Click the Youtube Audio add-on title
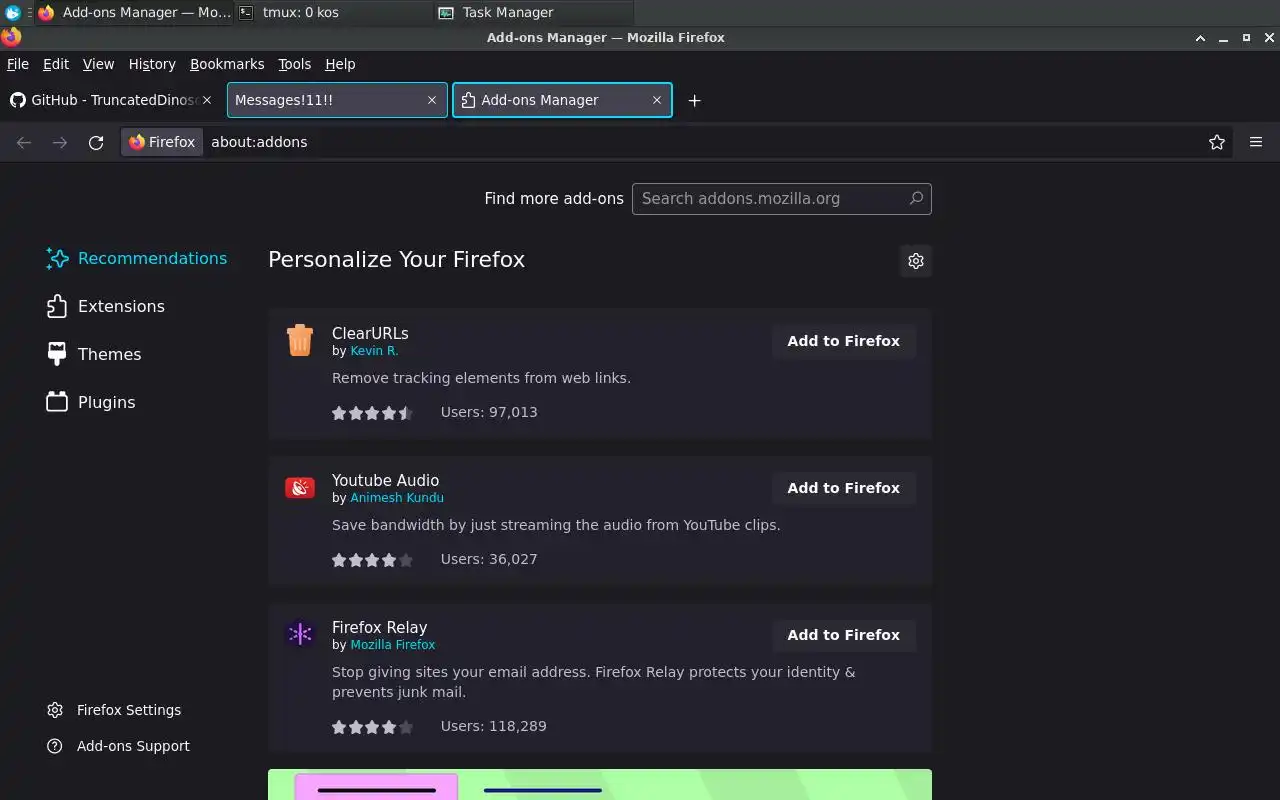Viewport: 1280px width, 800px height. pyautogui.click(x=385, y=480)
